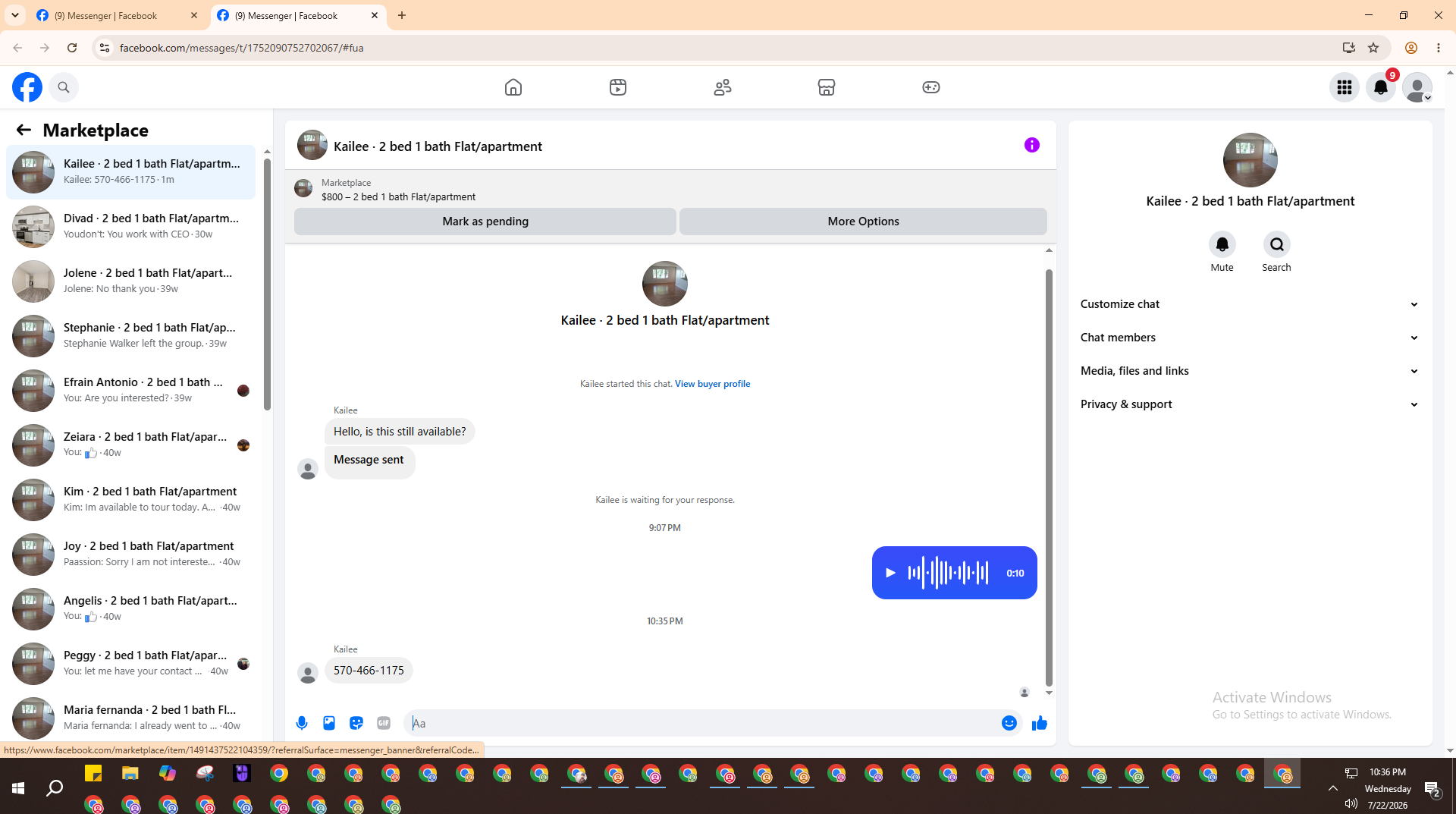Expand Media, files and links section

click(x=1250, y=371)
